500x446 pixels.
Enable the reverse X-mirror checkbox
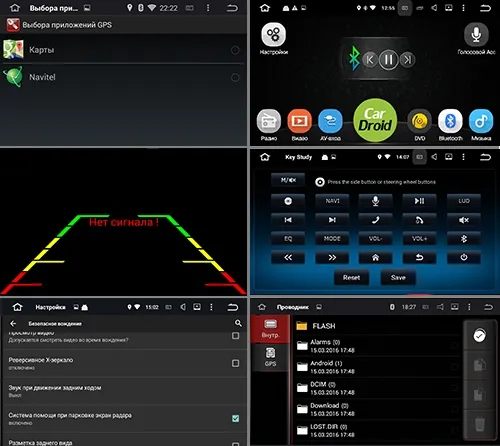tap(235, 363)
